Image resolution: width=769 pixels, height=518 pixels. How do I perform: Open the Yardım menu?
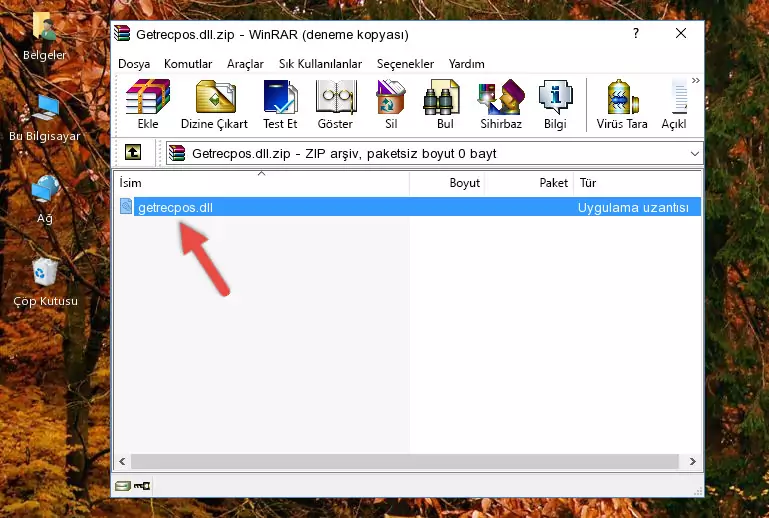pos(466,64)
